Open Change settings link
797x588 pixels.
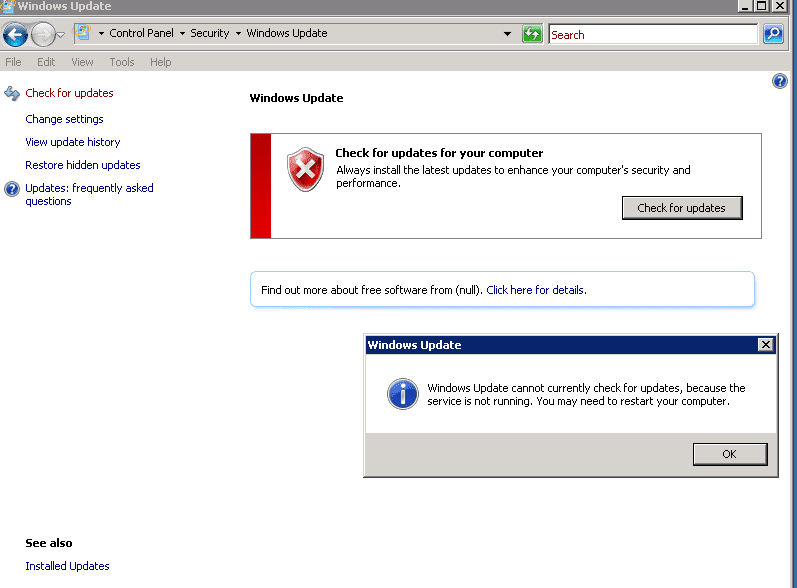64,119
